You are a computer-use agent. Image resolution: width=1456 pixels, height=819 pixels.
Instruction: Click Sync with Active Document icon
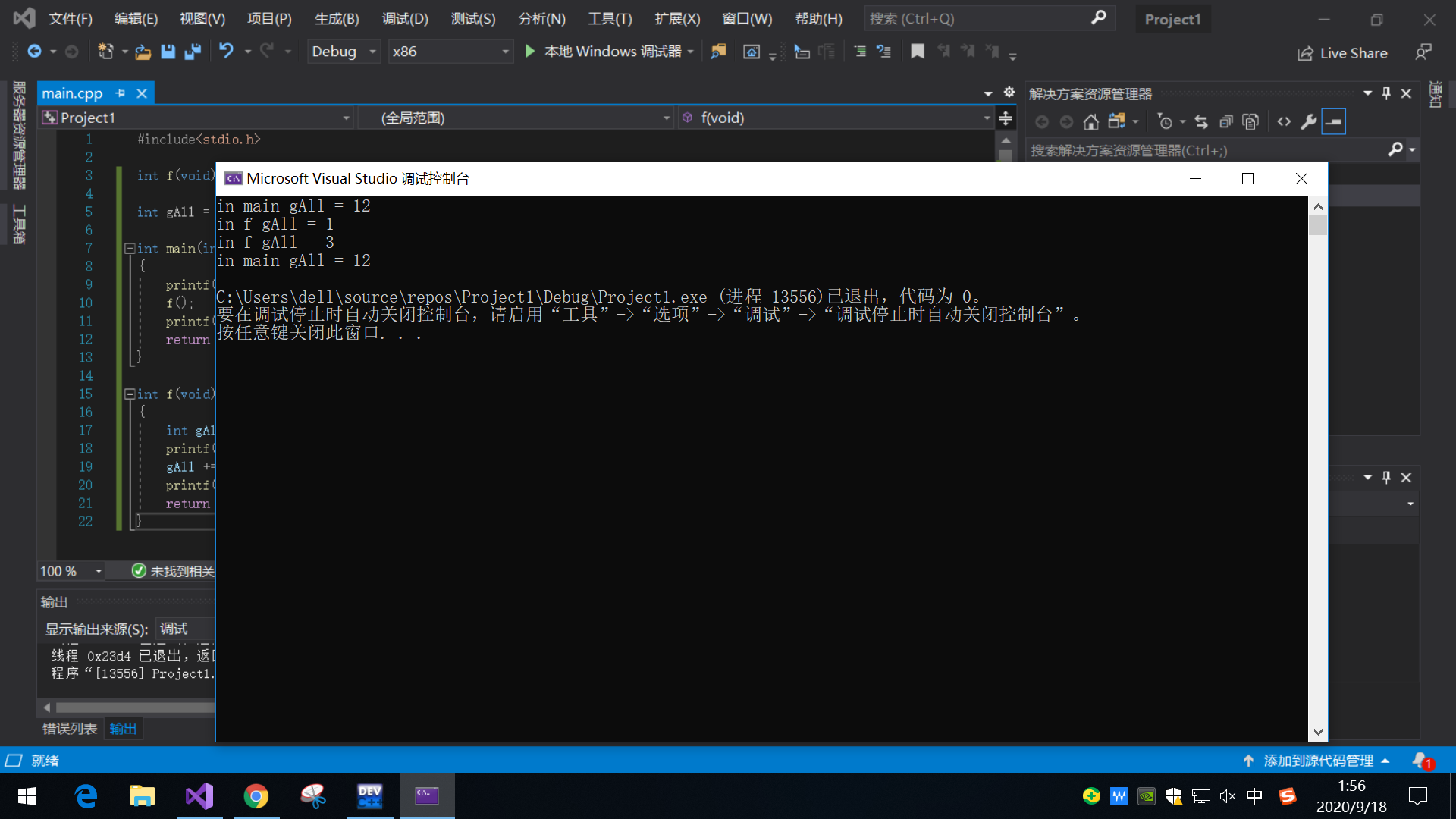pyautogui.click(x=1200, y=122)
